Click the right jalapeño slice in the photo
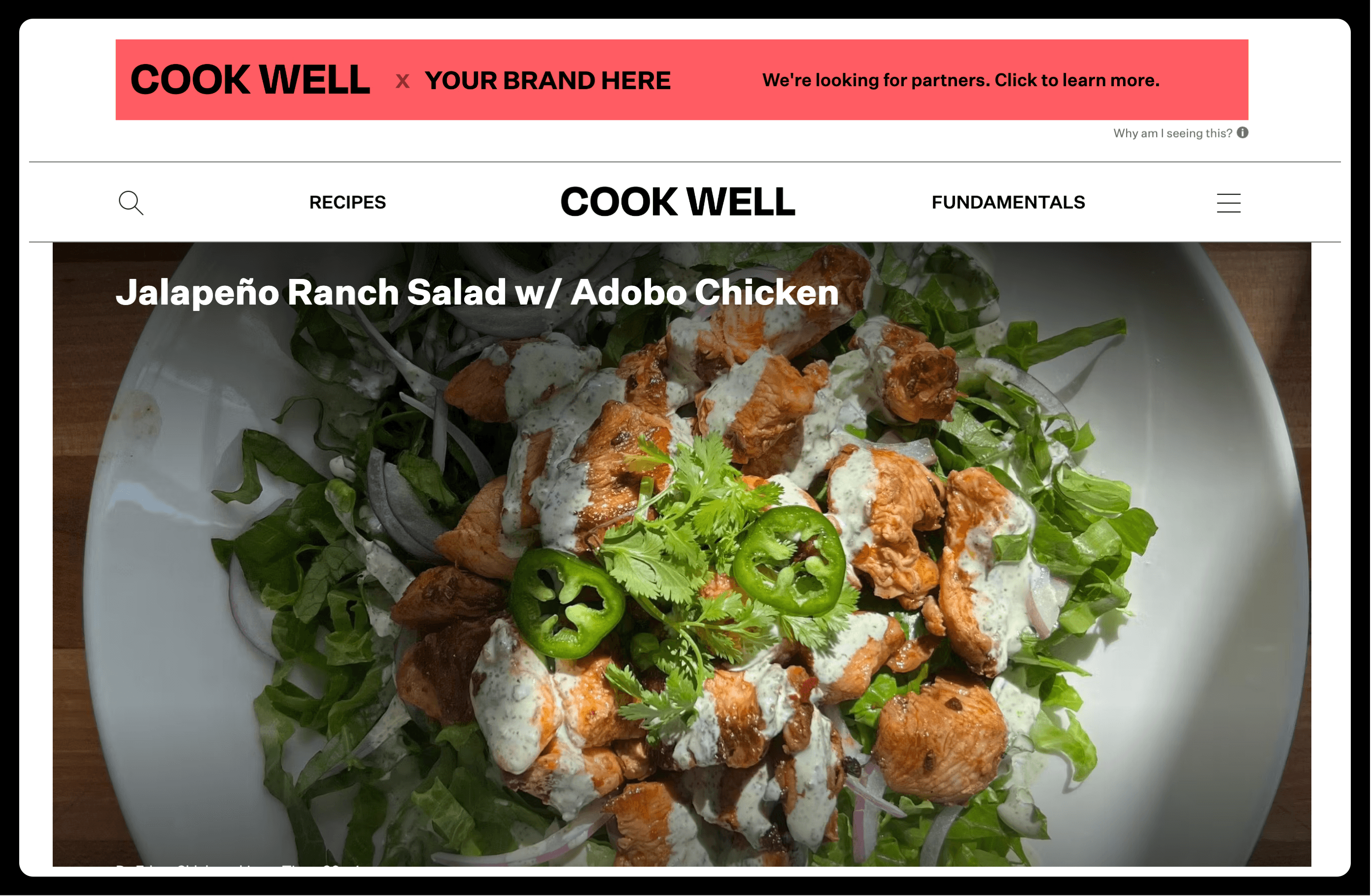The height and width of the screenshot is (896, 1371). coord(789,561)
